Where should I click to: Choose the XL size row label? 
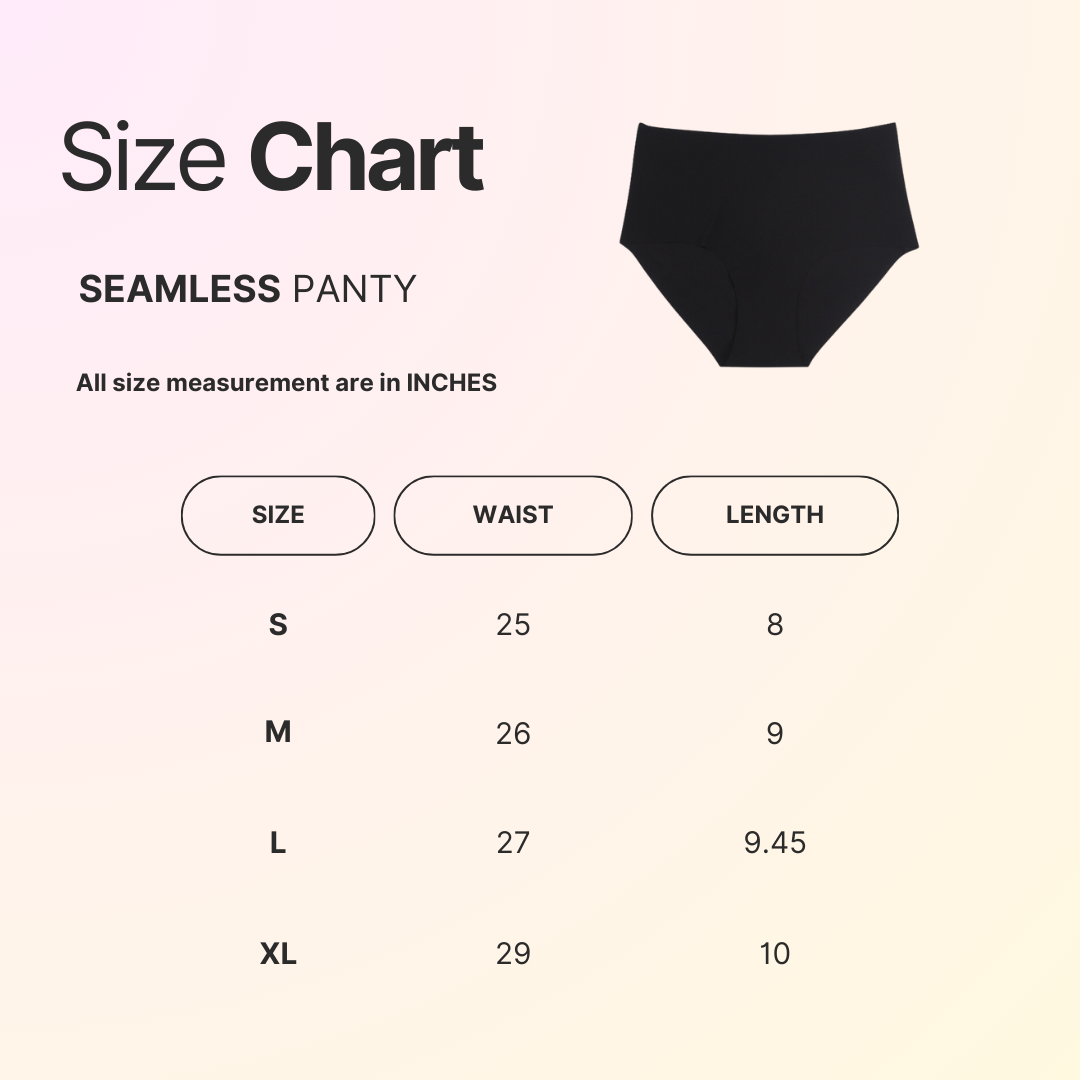278,953
